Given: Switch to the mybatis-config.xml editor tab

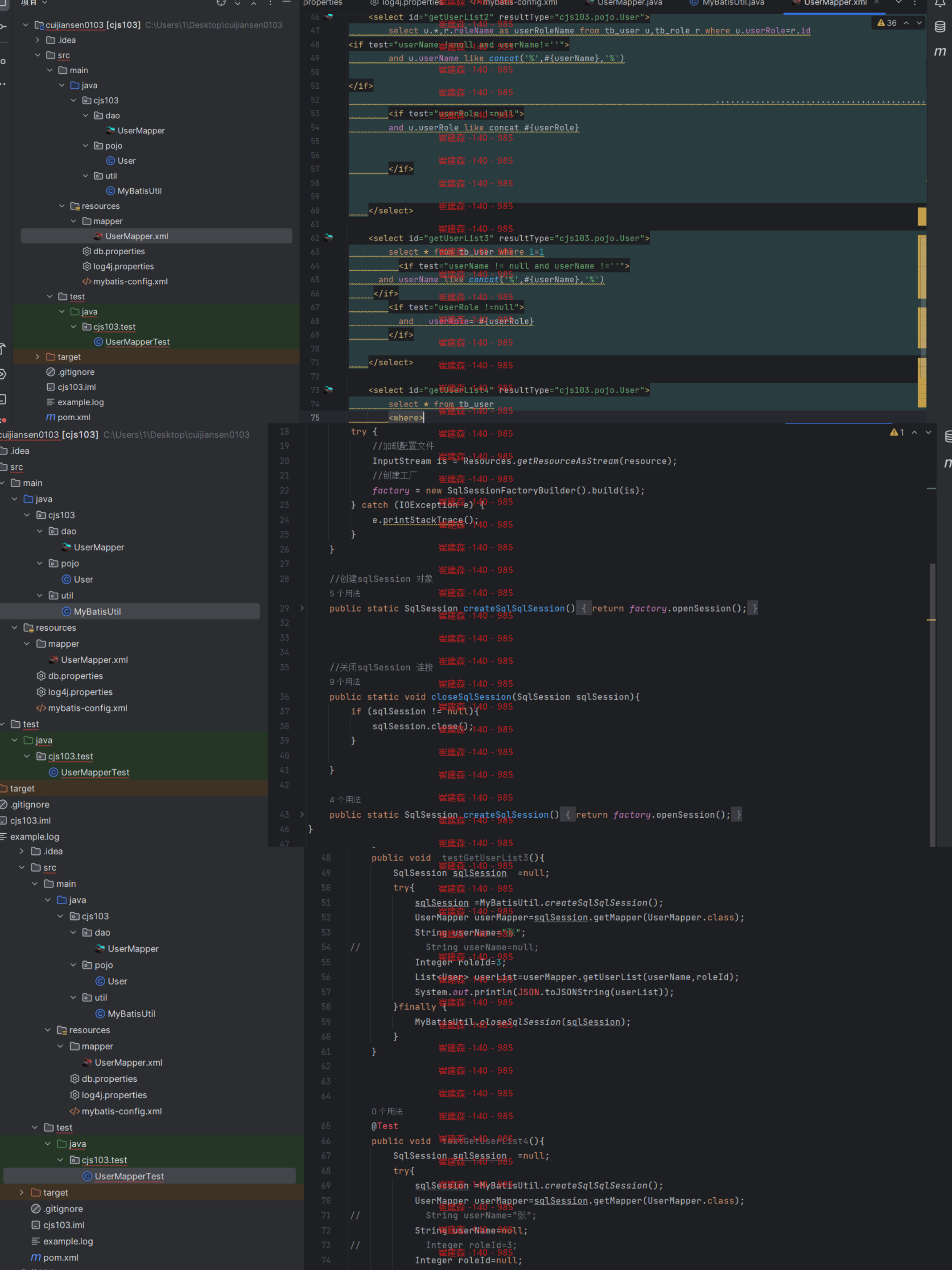Looking at the screenshot, I should 514,3.
